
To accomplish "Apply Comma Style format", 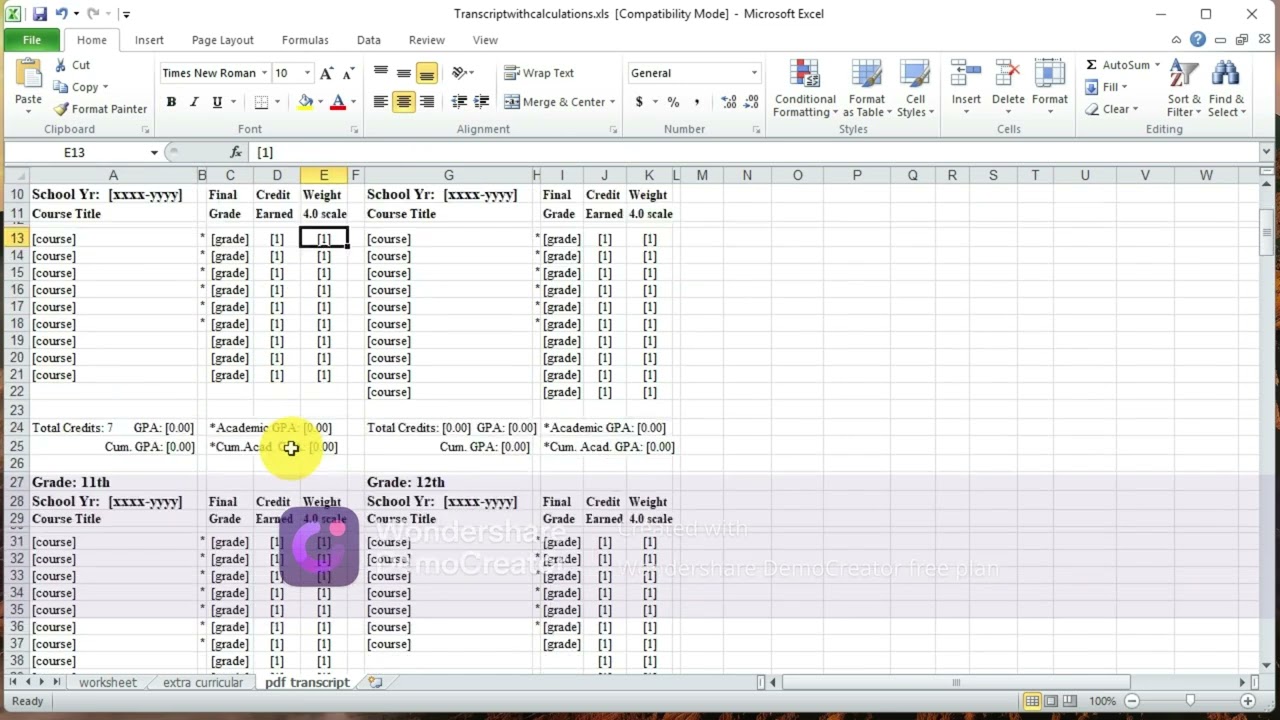I will tap(696, 102).
